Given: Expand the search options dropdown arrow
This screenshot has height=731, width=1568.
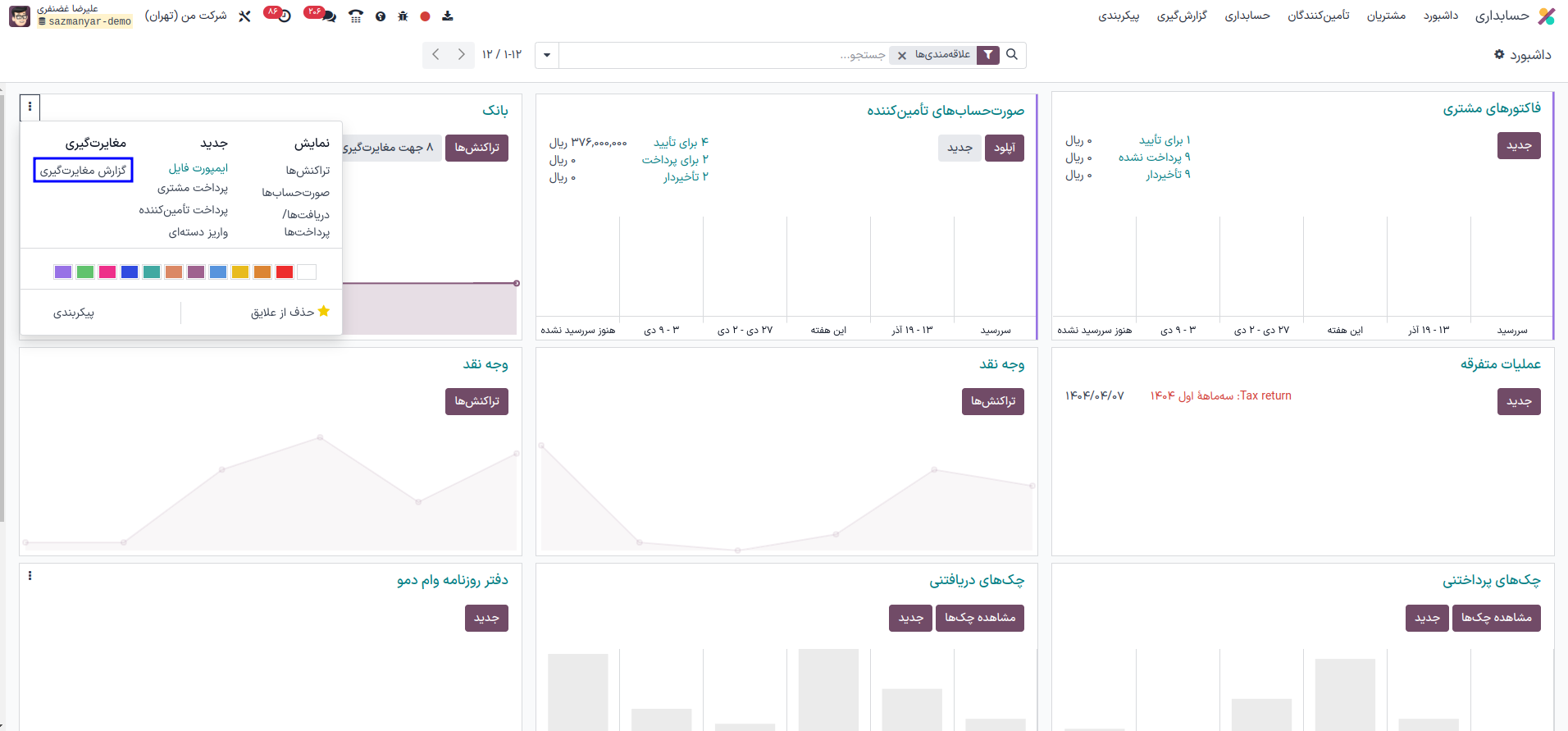Looking at the screenshot, I should pos(547,56).
